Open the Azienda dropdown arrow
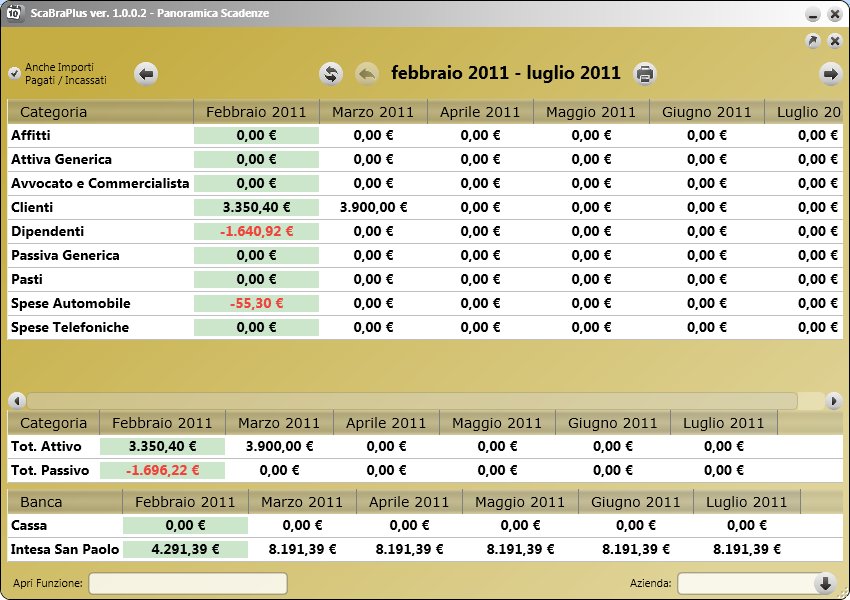850x600 pixels. [825, 583]
